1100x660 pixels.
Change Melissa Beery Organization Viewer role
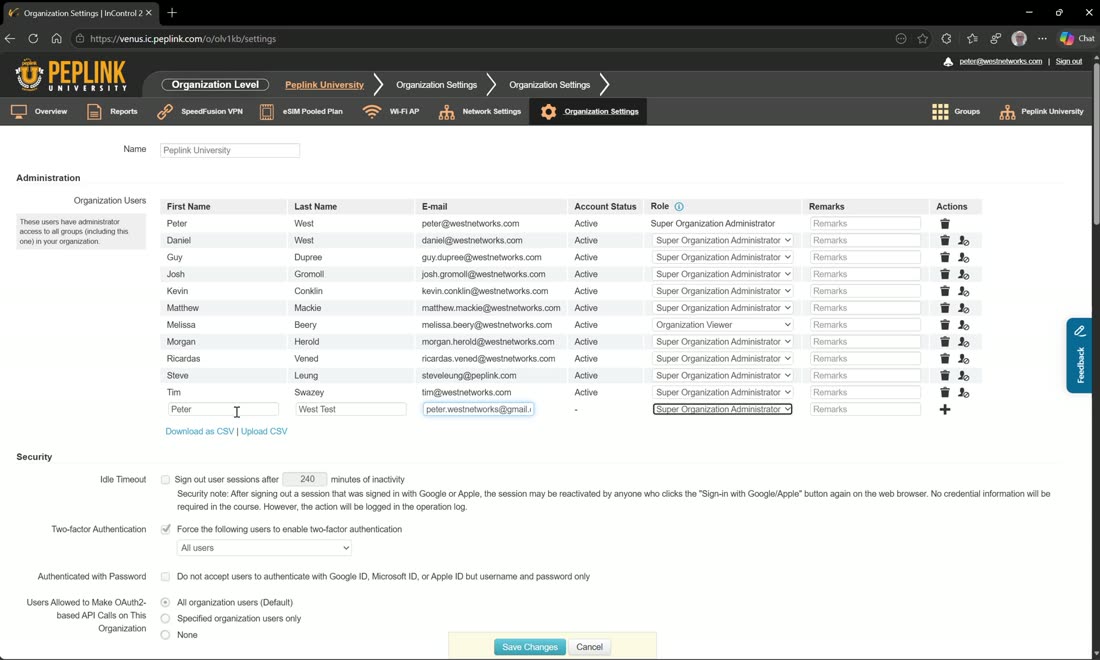click(x=723, y=325)
